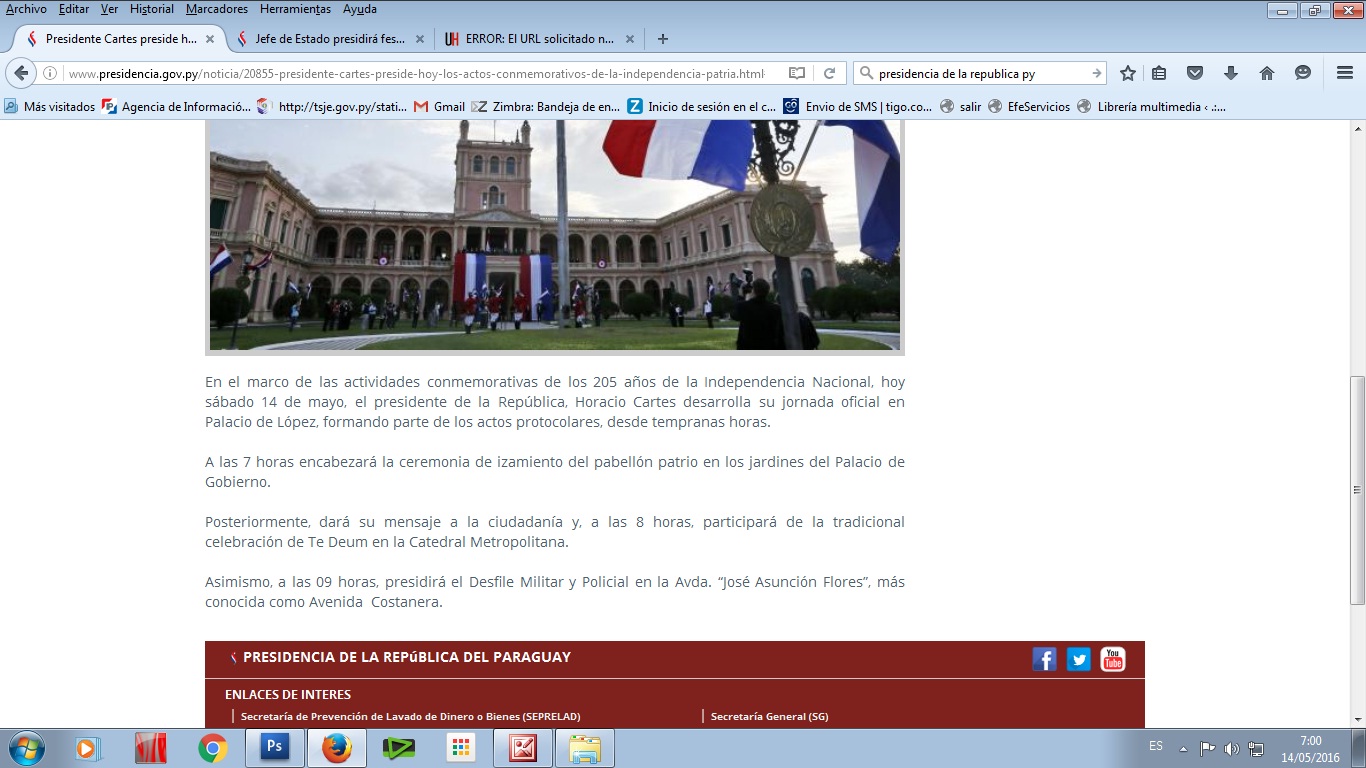Go to the Firefox home page
The width and height of the screenshot is (1366, 768).
(1267, 73)
